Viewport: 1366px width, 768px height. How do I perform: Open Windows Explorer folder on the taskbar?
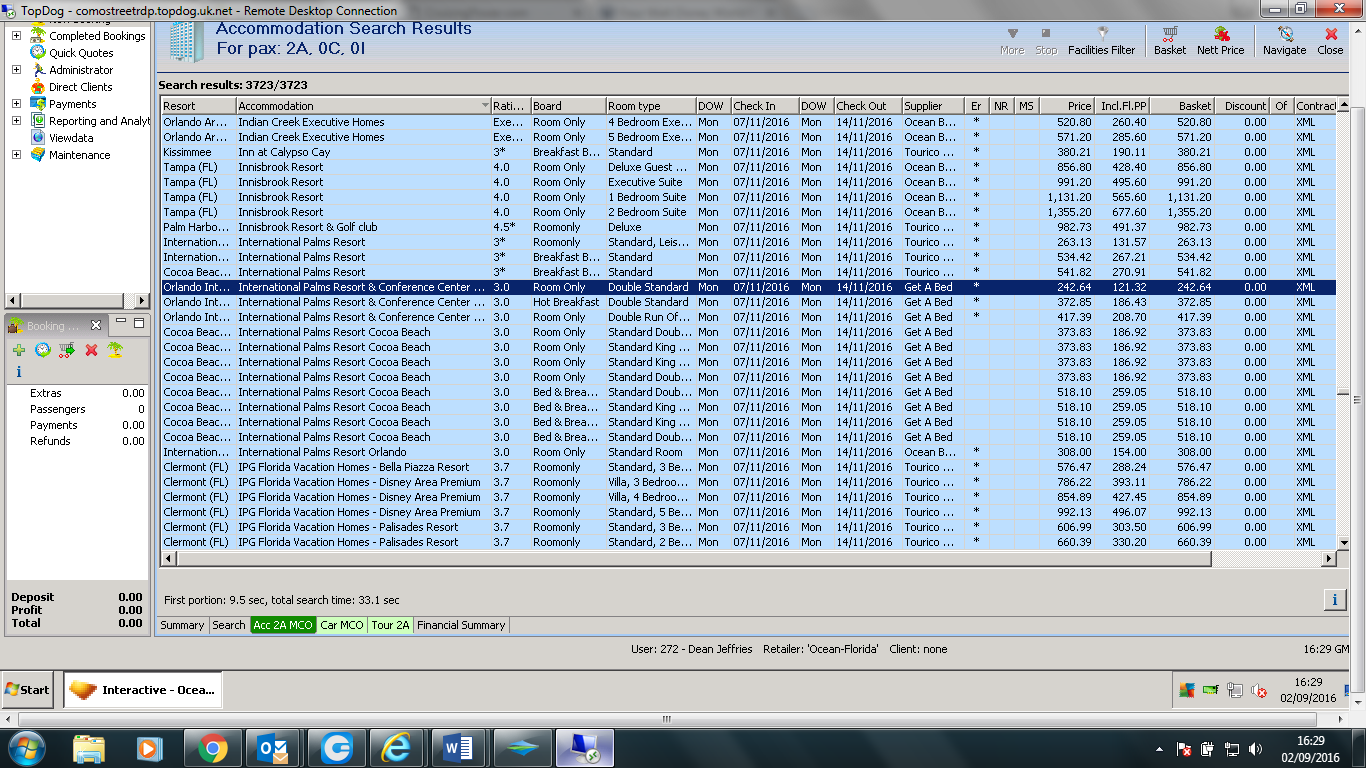point(89,748)
